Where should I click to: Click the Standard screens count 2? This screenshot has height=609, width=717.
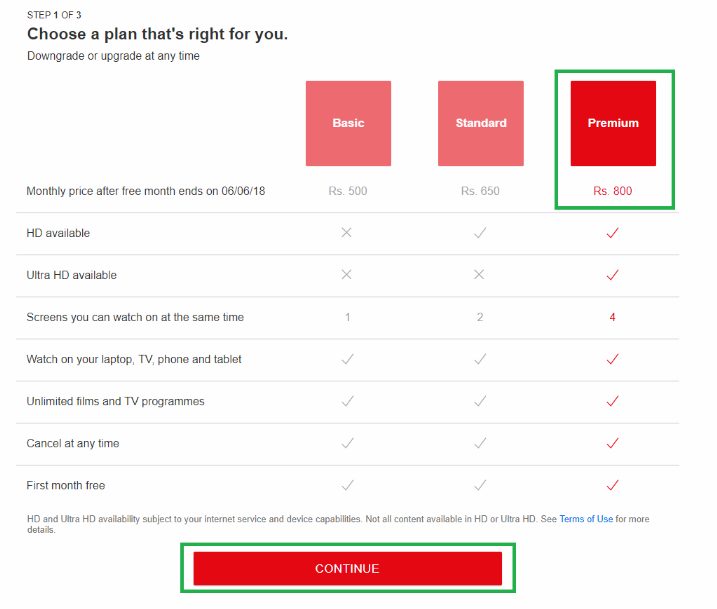(x=480, y=317)
